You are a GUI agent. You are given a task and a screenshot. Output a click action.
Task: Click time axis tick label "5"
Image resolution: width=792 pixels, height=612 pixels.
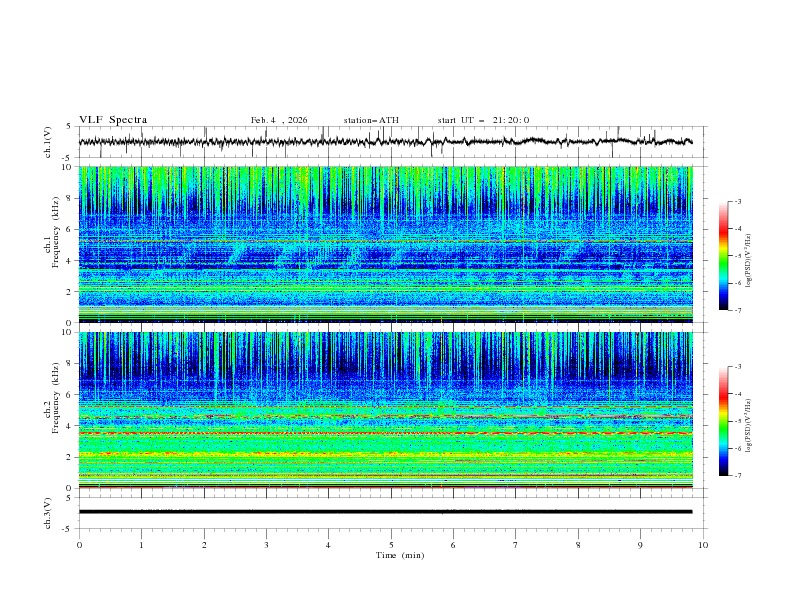click(391, 545)
